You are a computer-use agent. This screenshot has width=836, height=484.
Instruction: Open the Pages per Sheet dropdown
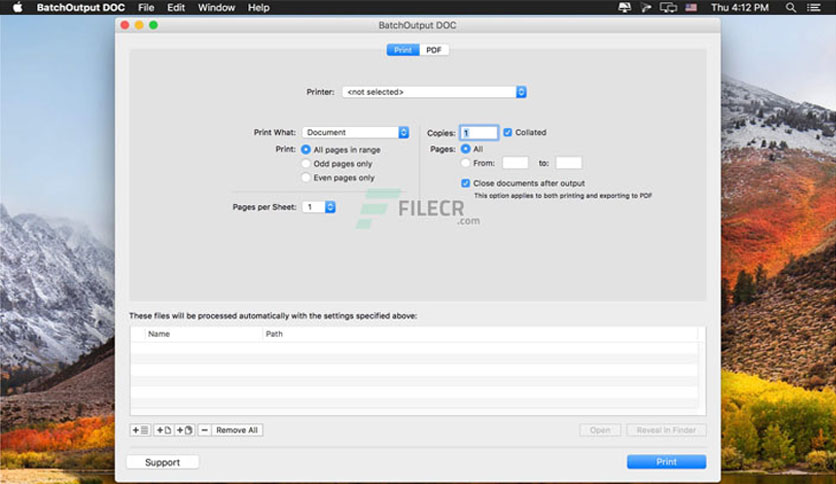(319, 207)
